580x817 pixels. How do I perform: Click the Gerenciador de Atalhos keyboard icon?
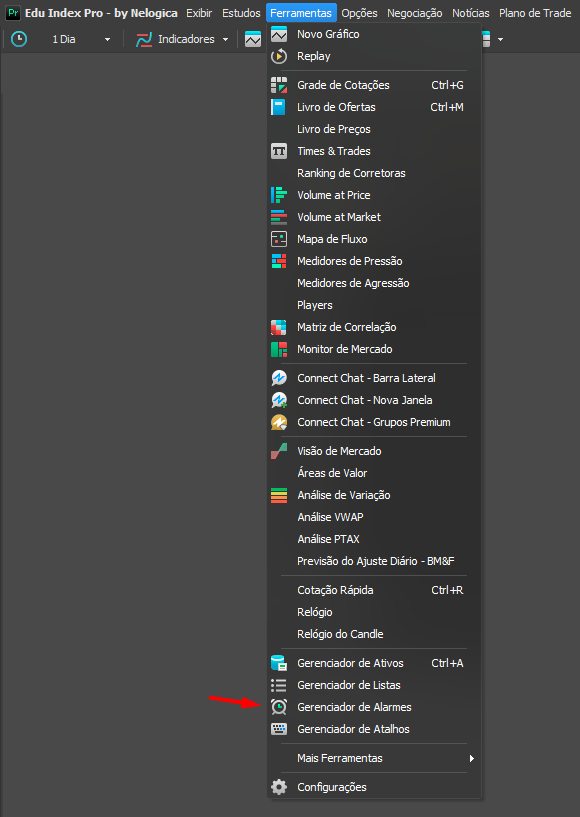pyautogui.click(x=279, y=729)
